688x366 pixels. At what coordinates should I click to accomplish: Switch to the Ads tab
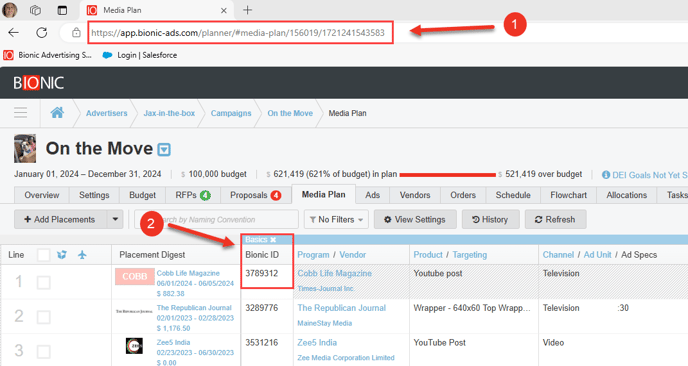(373, 195)
